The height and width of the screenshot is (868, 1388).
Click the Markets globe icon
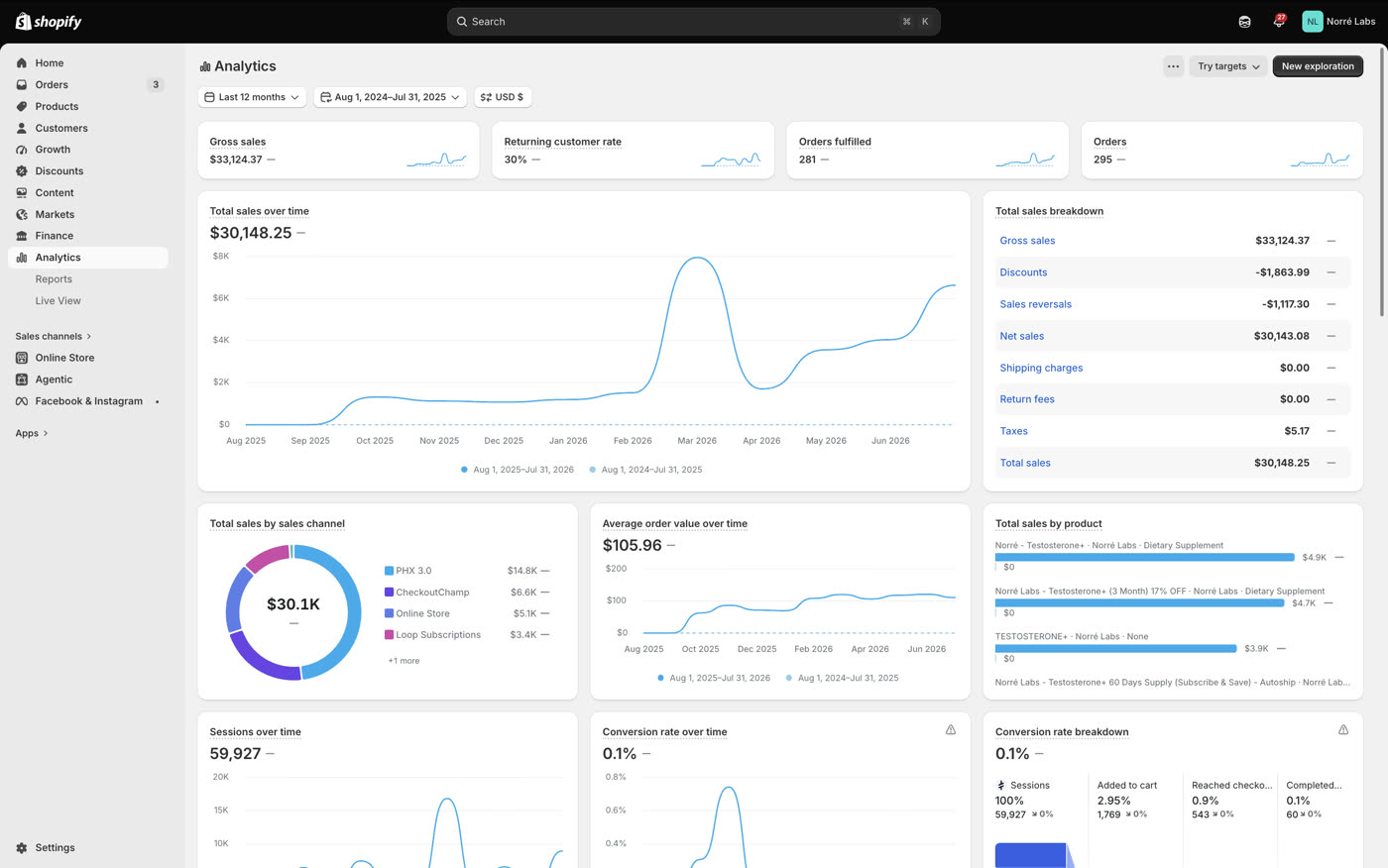coord(22,214)
